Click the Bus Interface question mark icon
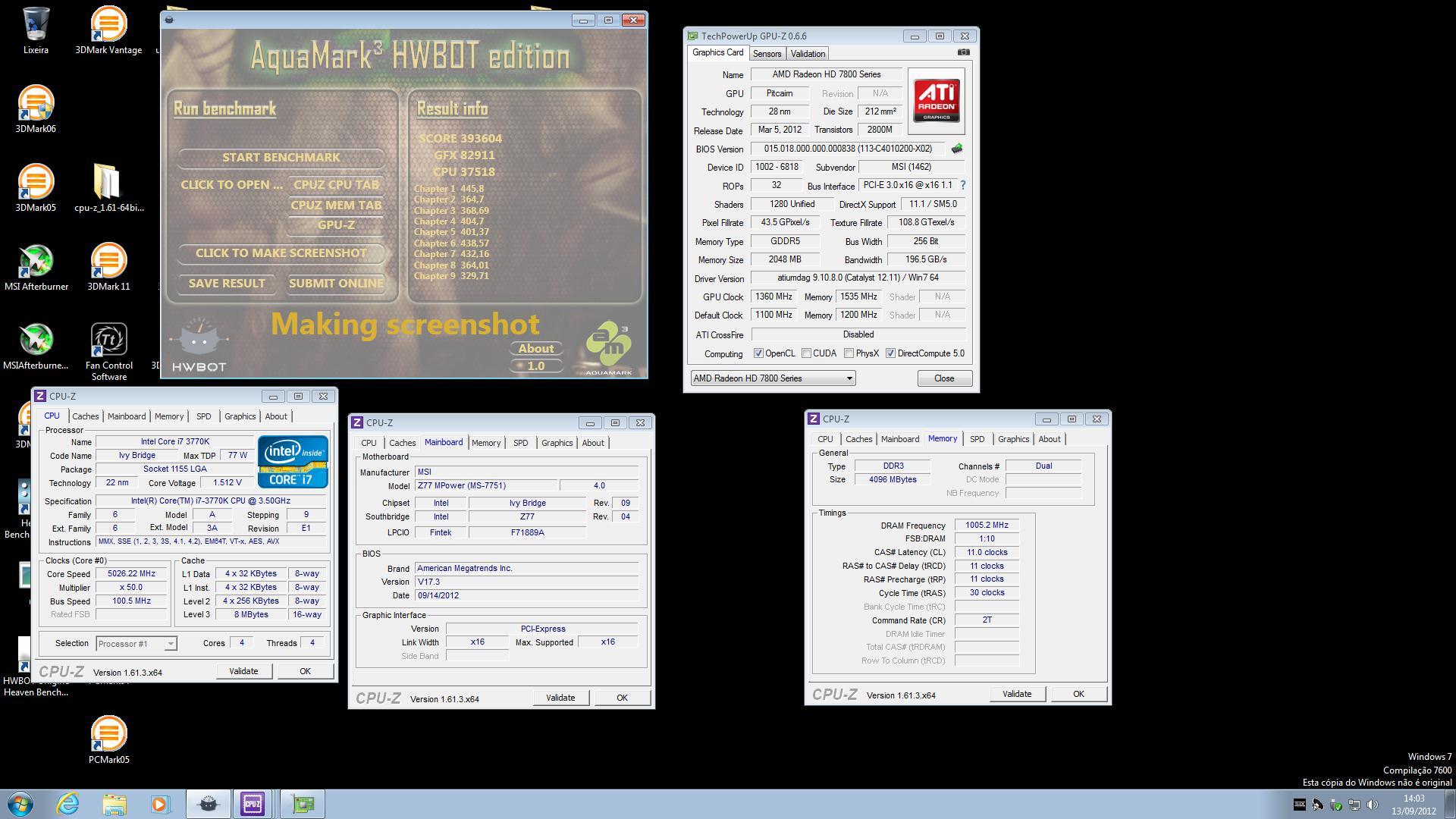This screenshot has width=1456, height=819. click(x=963, y=185)
